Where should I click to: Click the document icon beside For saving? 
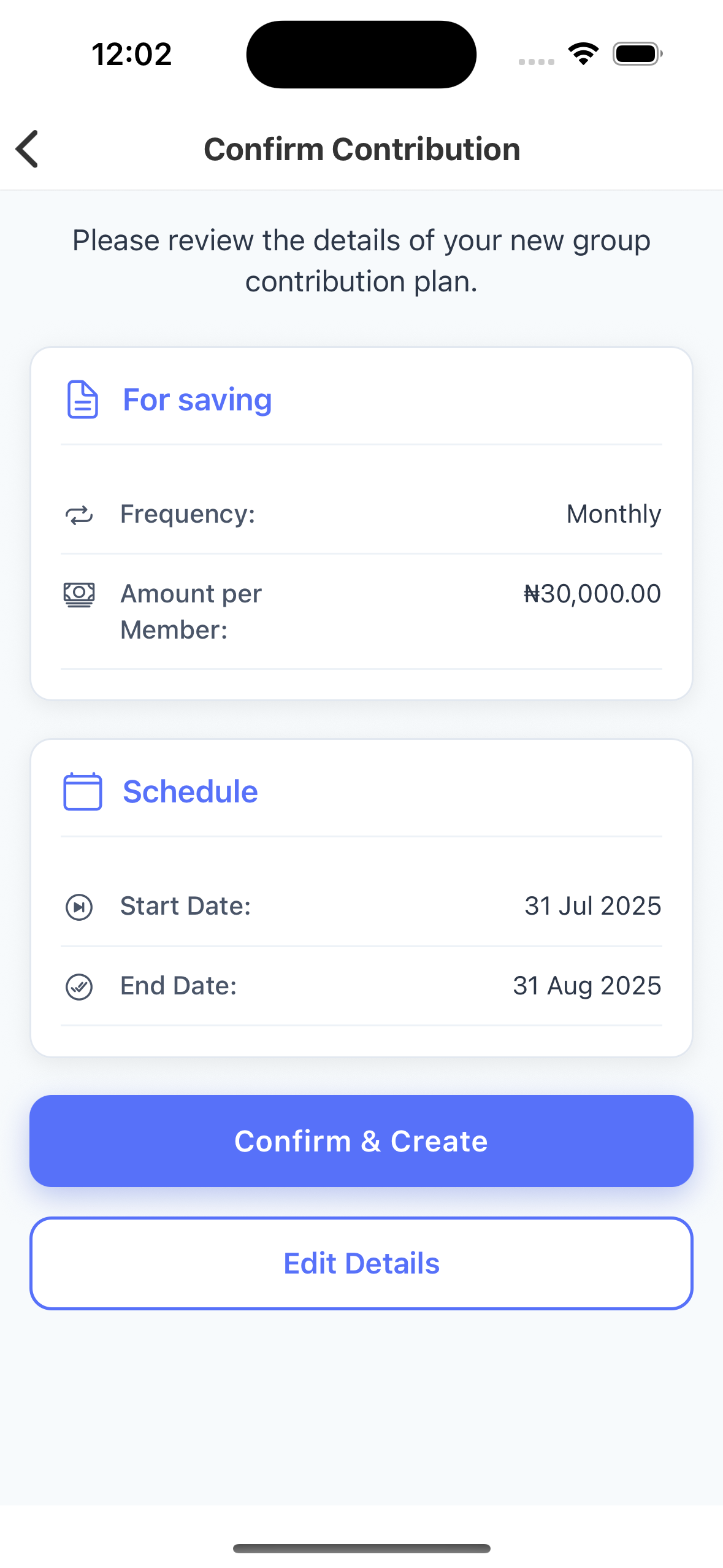click(82, 400)
